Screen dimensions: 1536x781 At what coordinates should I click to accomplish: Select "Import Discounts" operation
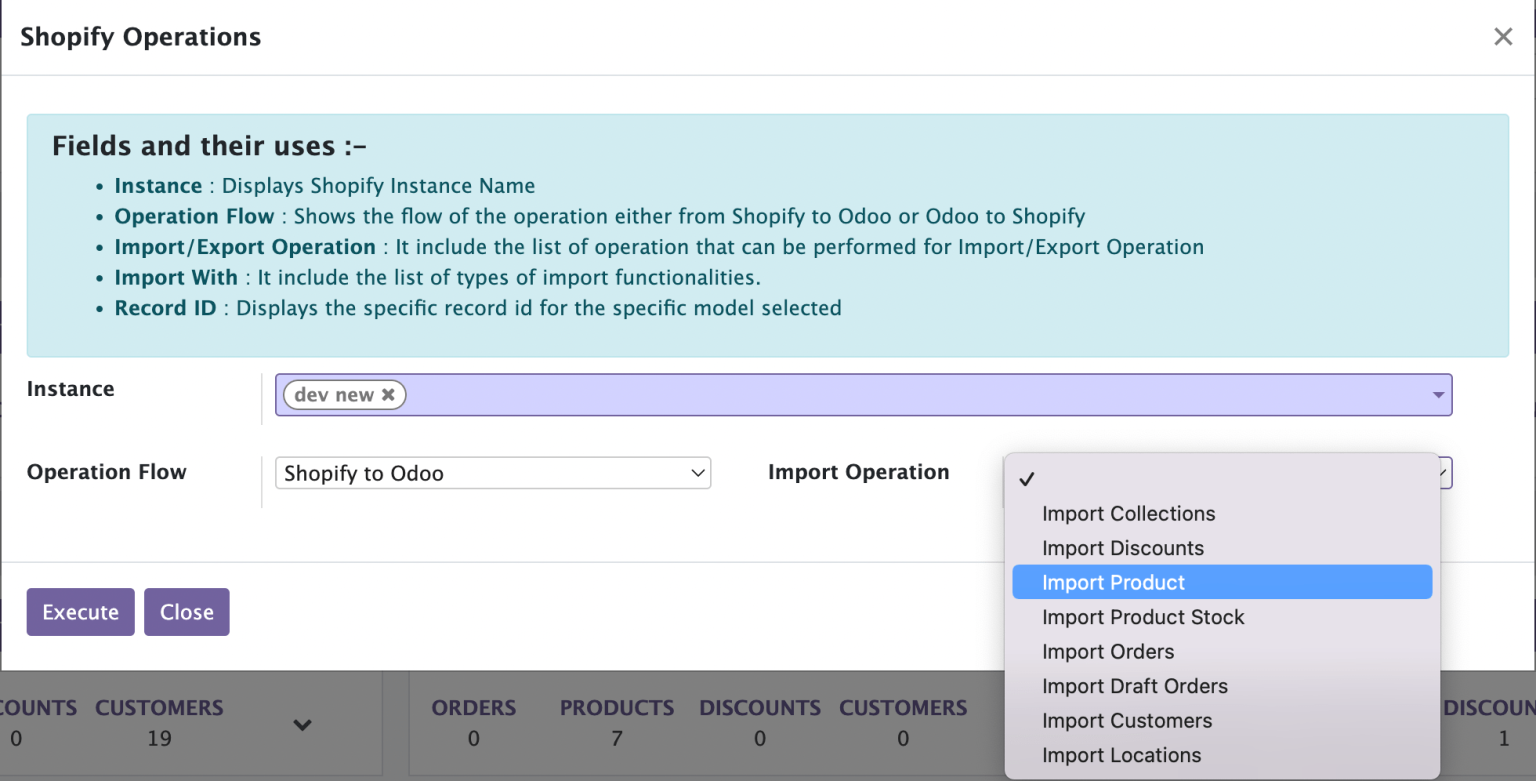[1123, 547]
